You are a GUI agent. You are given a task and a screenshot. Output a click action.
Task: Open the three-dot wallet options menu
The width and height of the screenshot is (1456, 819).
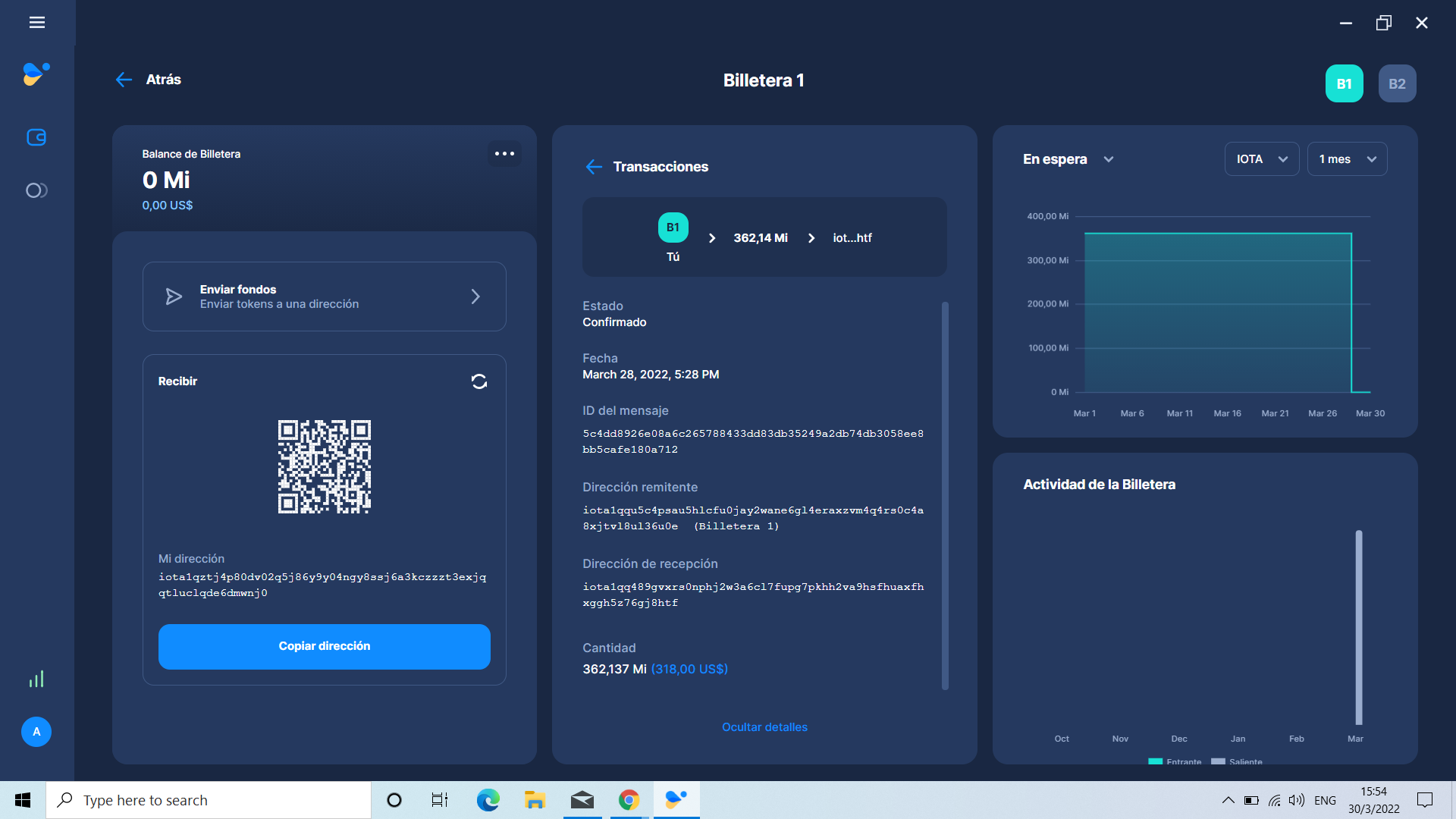pos(504,153)
